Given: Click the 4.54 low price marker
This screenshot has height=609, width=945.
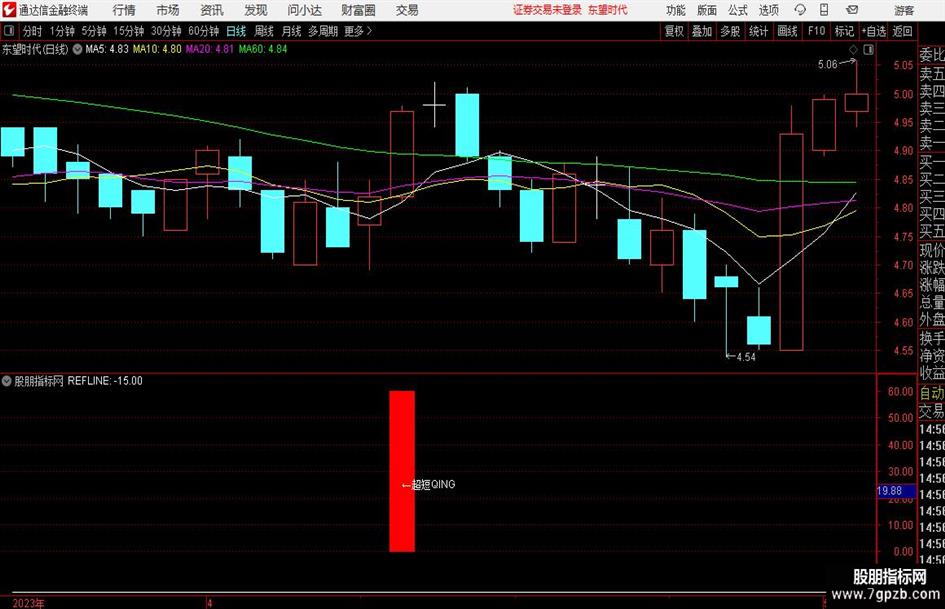Looking at the screenshot, I should 746,357.
